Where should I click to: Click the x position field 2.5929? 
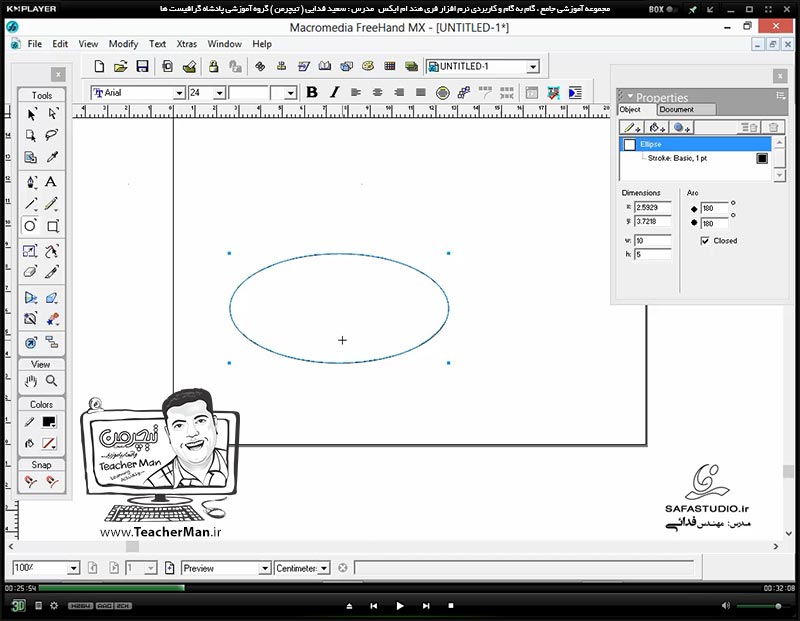[x=653, y=207]
